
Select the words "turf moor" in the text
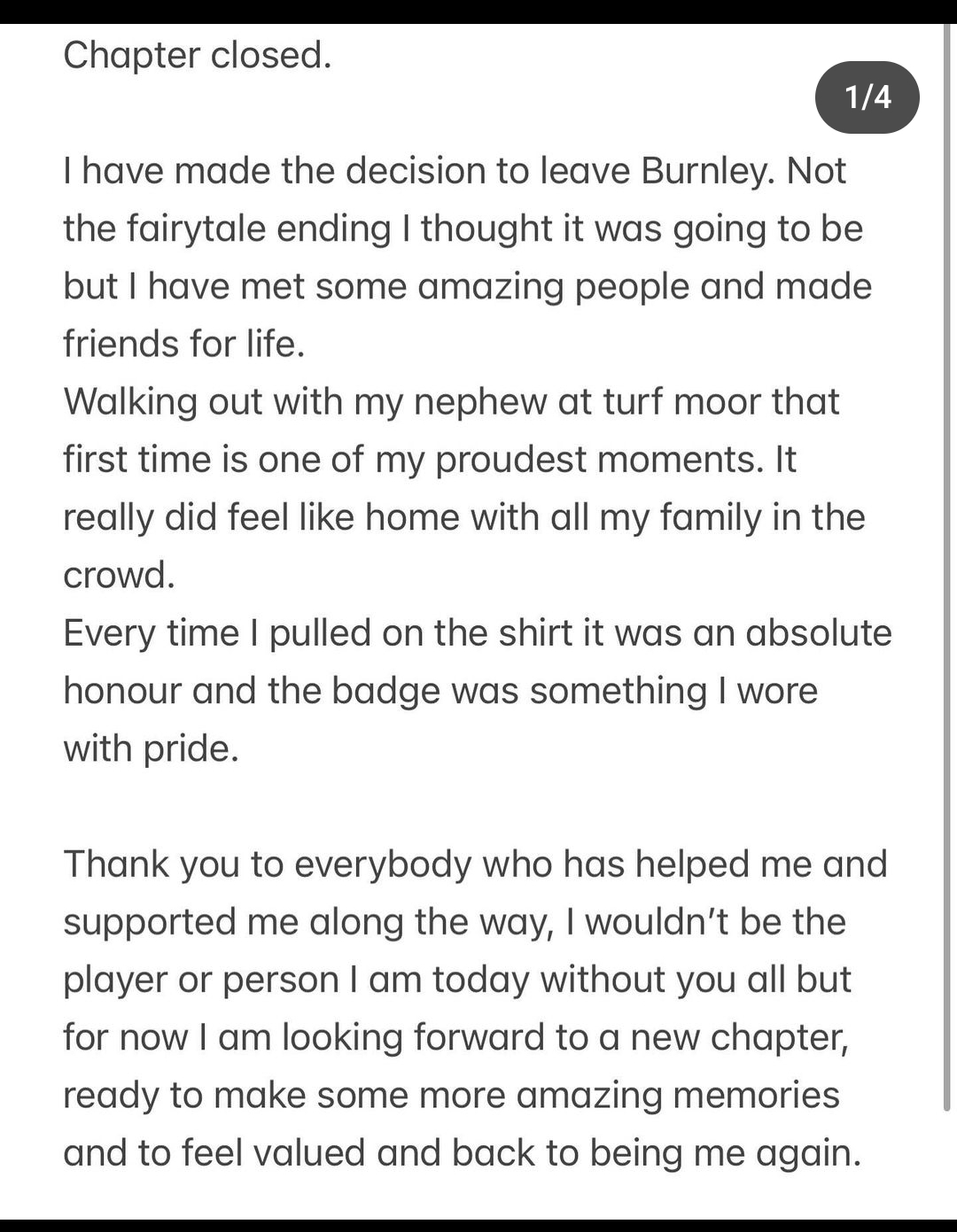click(x=681, y=401)
